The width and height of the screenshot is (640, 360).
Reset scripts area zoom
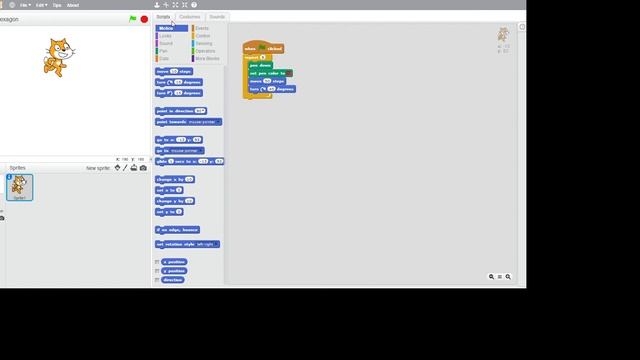[500, 277]
